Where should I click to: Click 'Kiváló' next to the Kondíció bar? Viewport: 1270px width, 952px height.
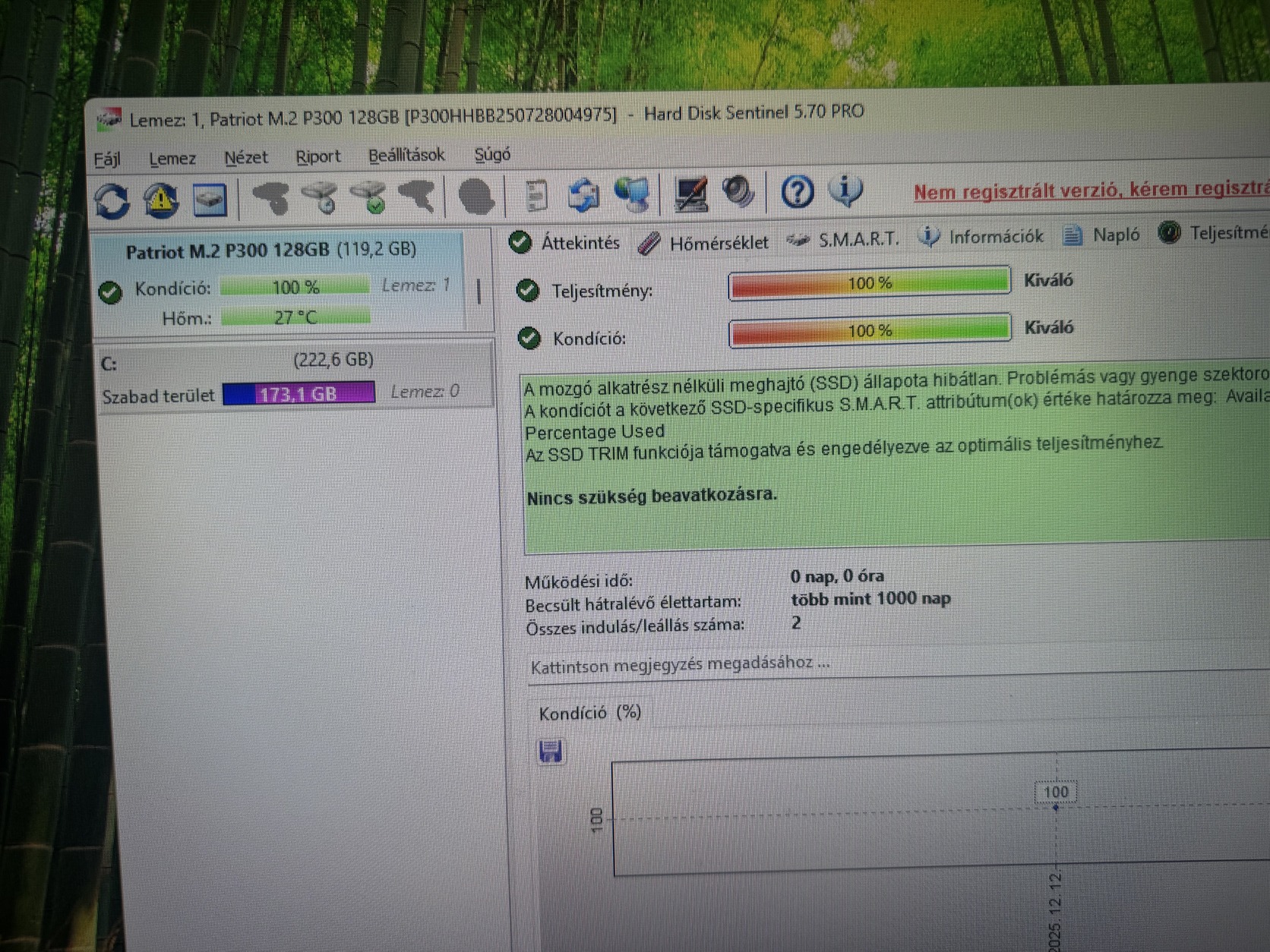(x=1049, y=328)
